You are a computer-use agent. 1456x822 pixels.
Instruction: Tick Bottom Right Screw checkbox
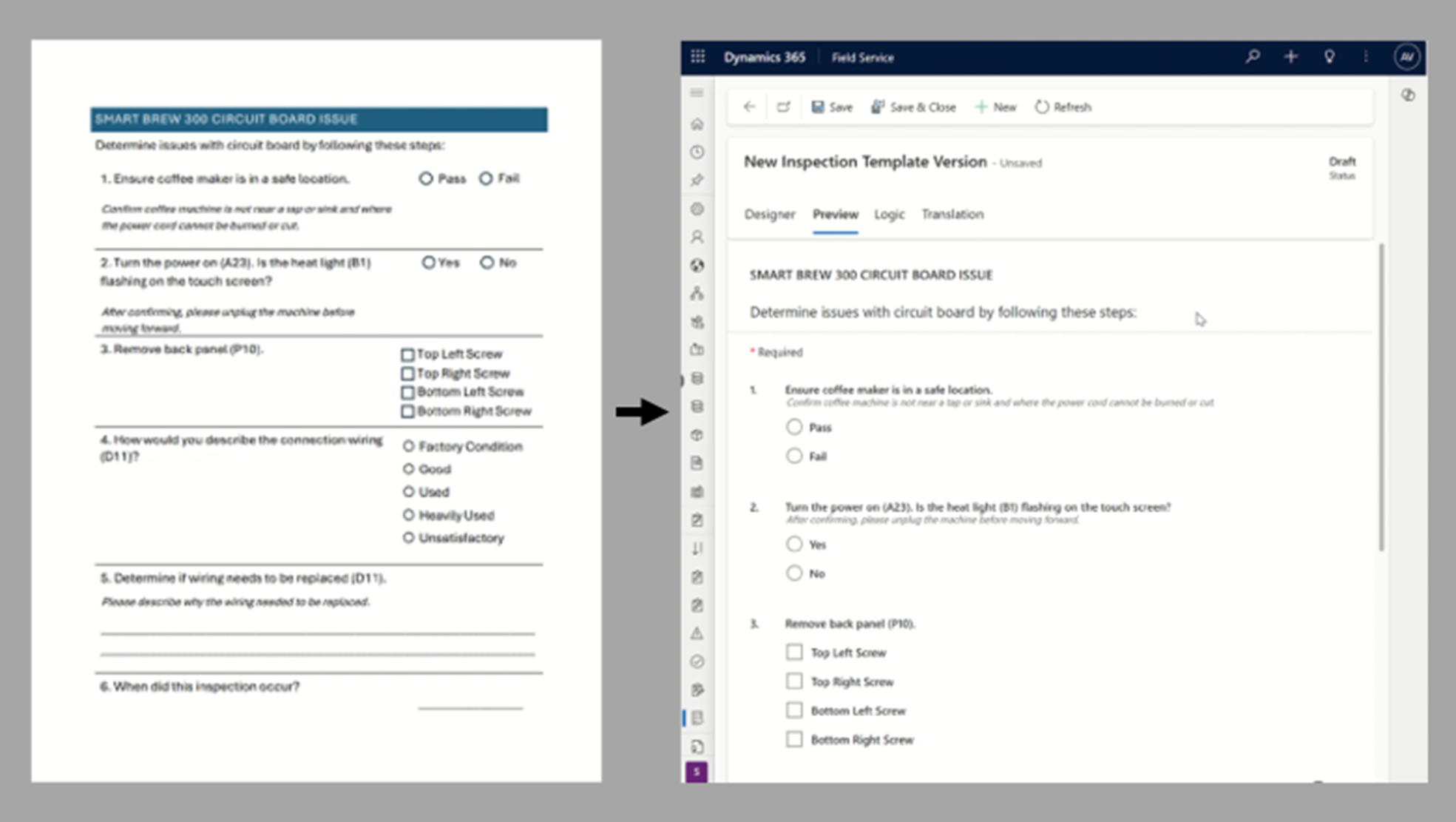794,739
